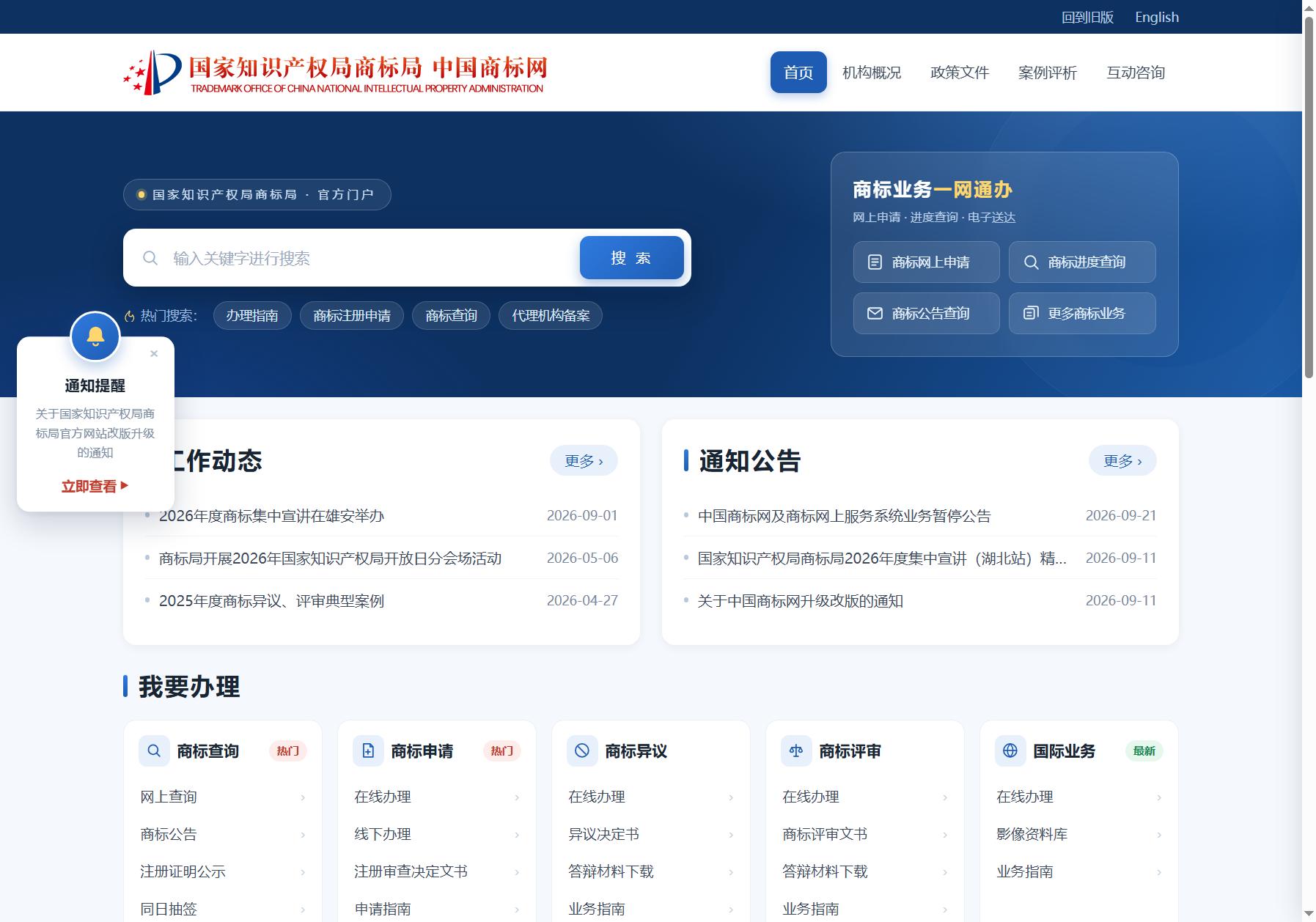Select 案例评析 in the top navigation

coord(1048,73)
